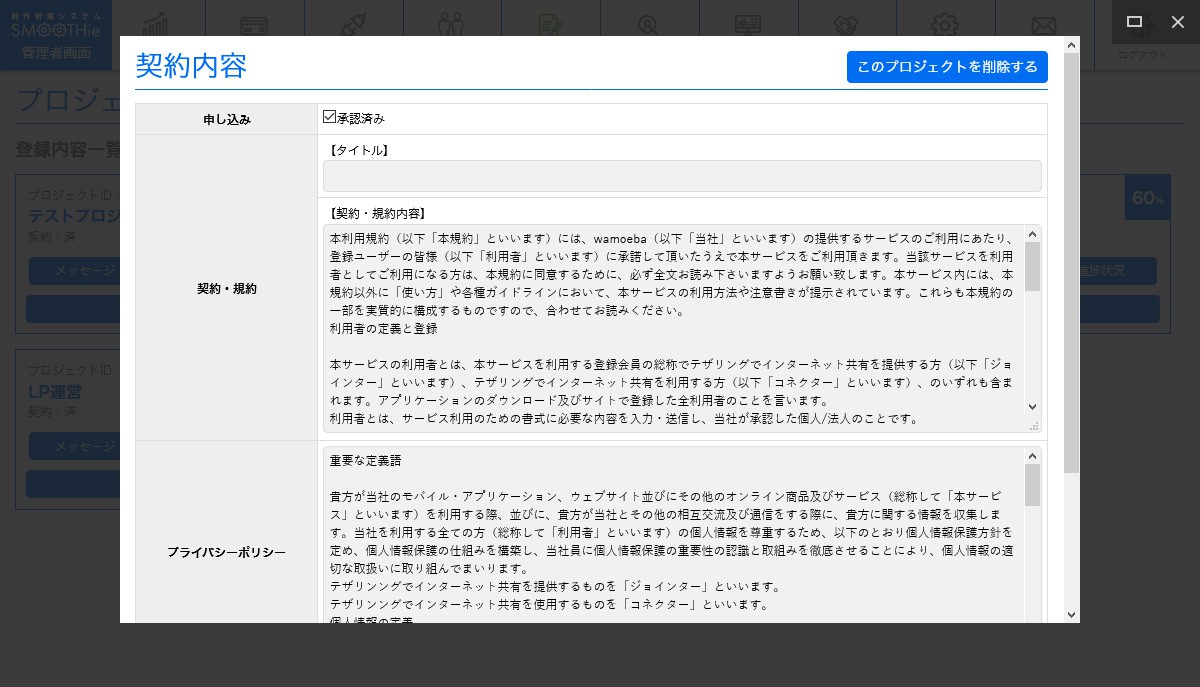Click the dialog's main scrollbar down arrow
The image size is (1200, 687).
(1071, 614)
